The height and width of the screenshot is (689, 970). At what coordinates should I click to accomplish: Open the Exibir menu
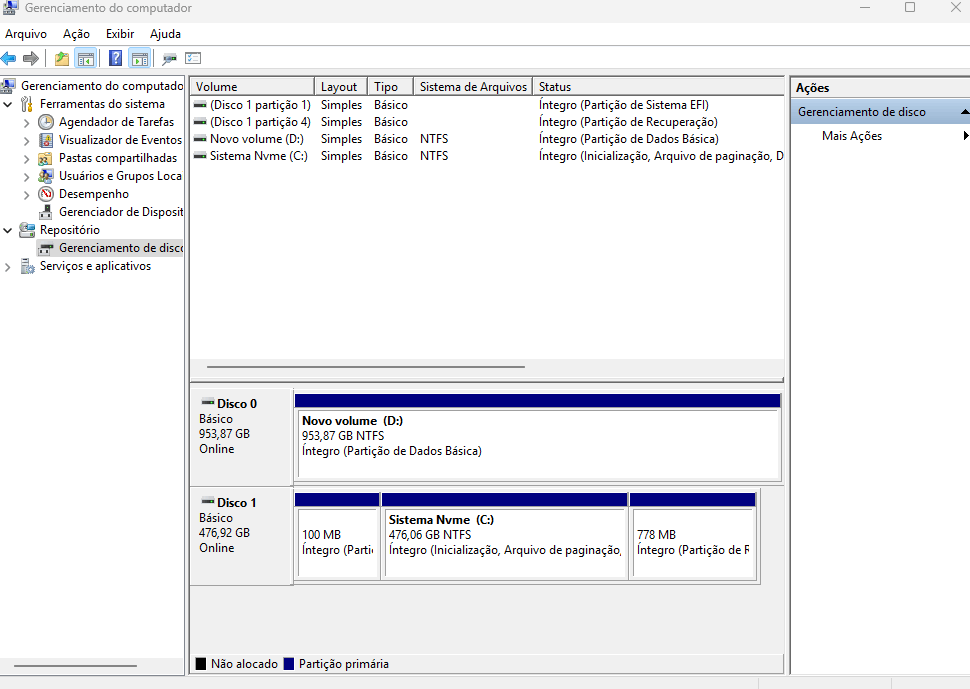(x=120, y=34)
